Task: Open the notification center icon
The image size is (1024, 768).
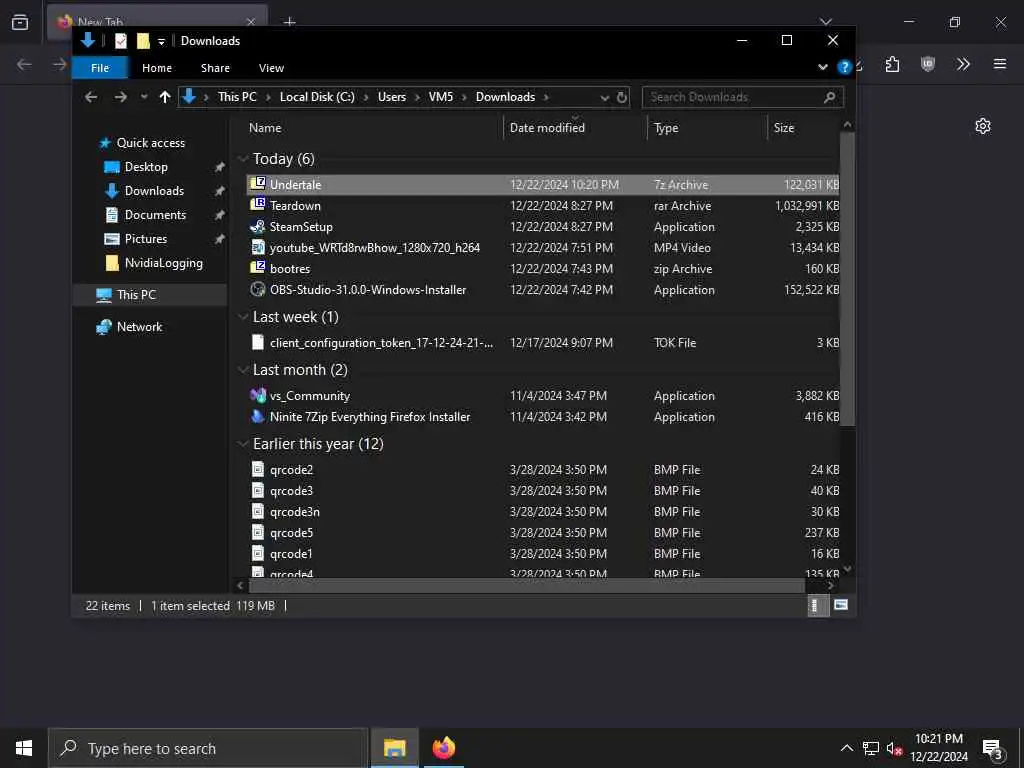Action: [993, 749]
